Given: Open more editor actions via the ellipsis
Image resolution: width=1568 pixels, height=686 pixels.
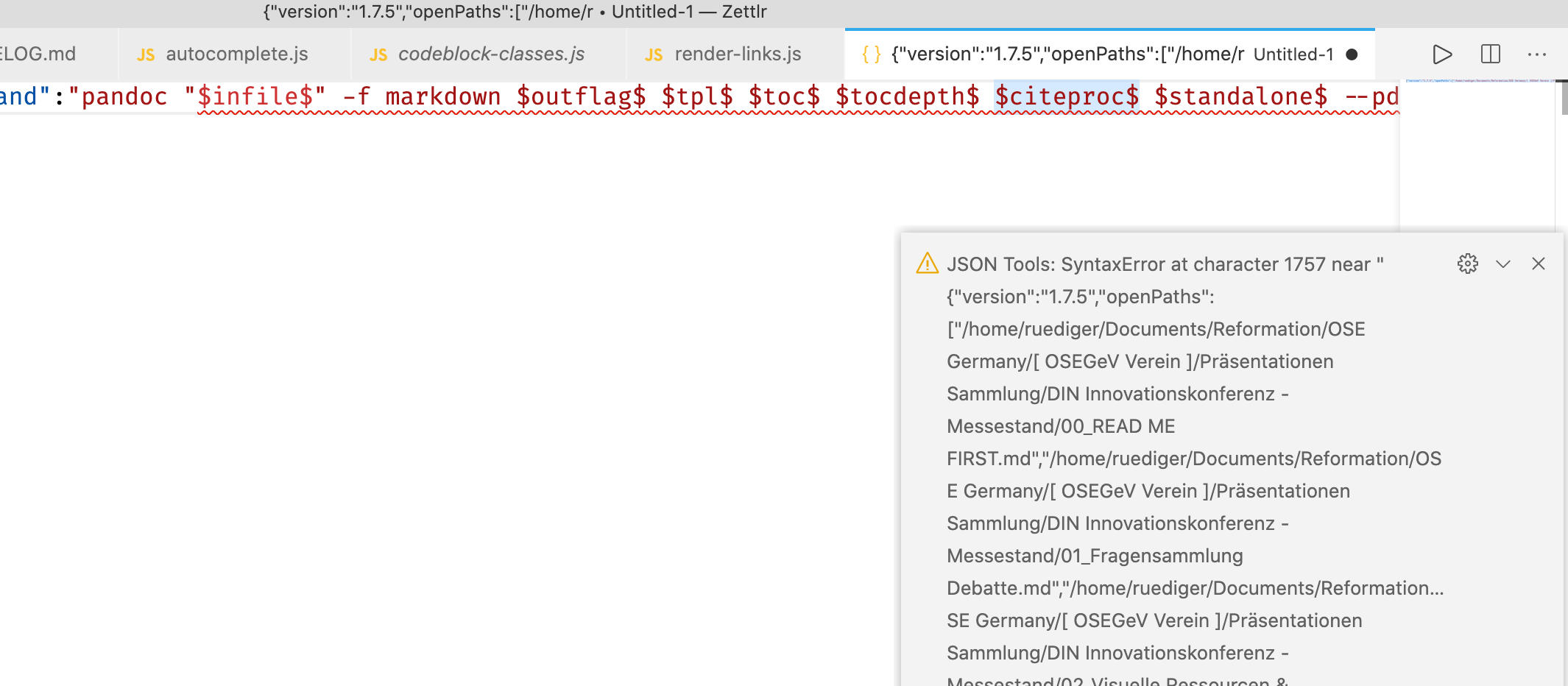Looking at the screenshot, I should point(1538,54).
